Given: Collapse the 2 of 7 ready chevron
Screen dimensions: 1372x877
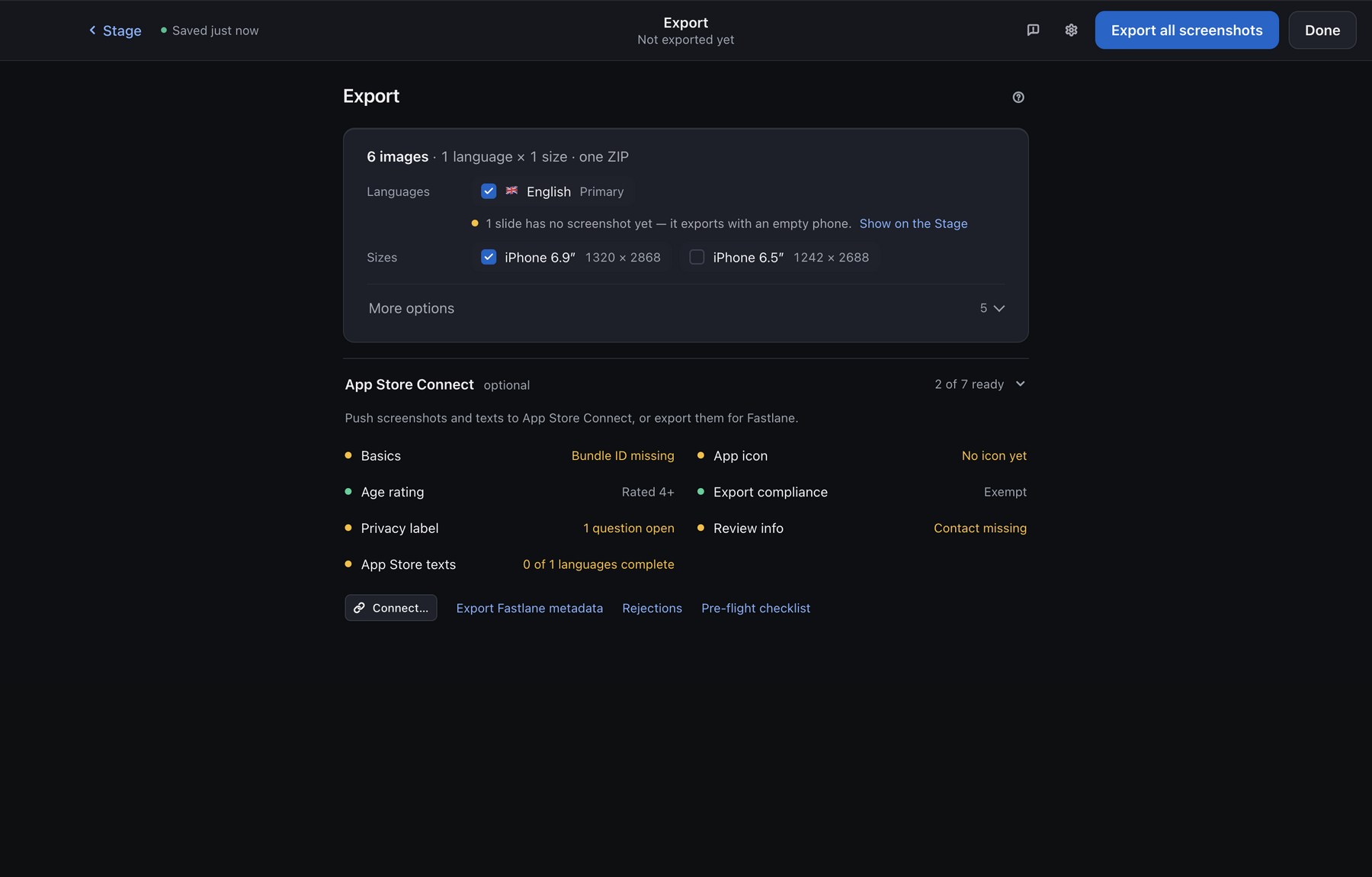Looking at the screenshot, I should [1021, 384].
